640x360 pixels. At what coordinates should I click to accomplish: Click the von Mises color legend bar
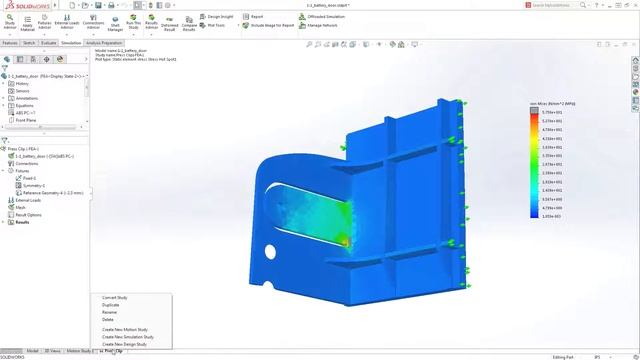(x=534, y=163)
